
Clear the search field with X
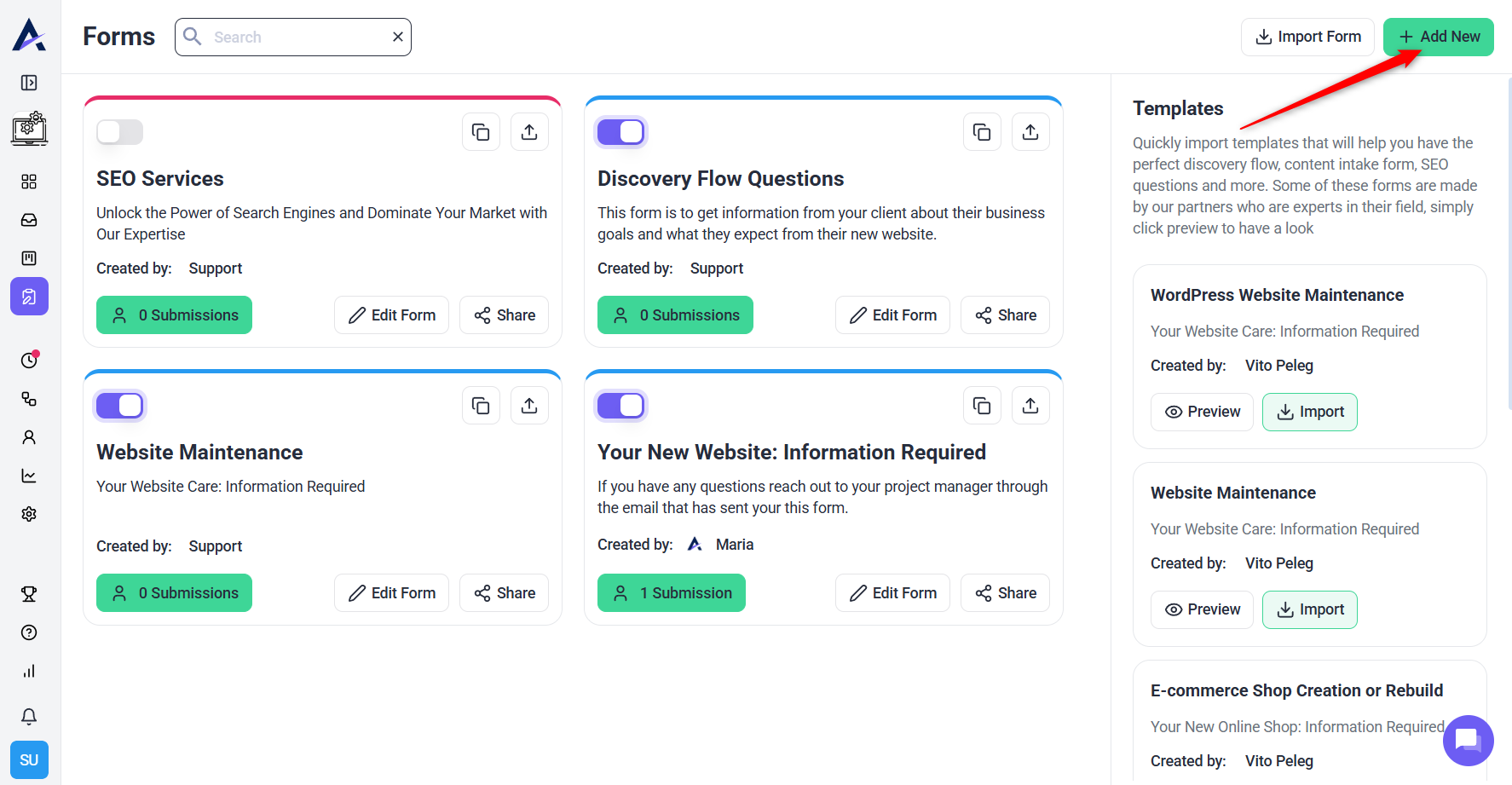(397, 37)
